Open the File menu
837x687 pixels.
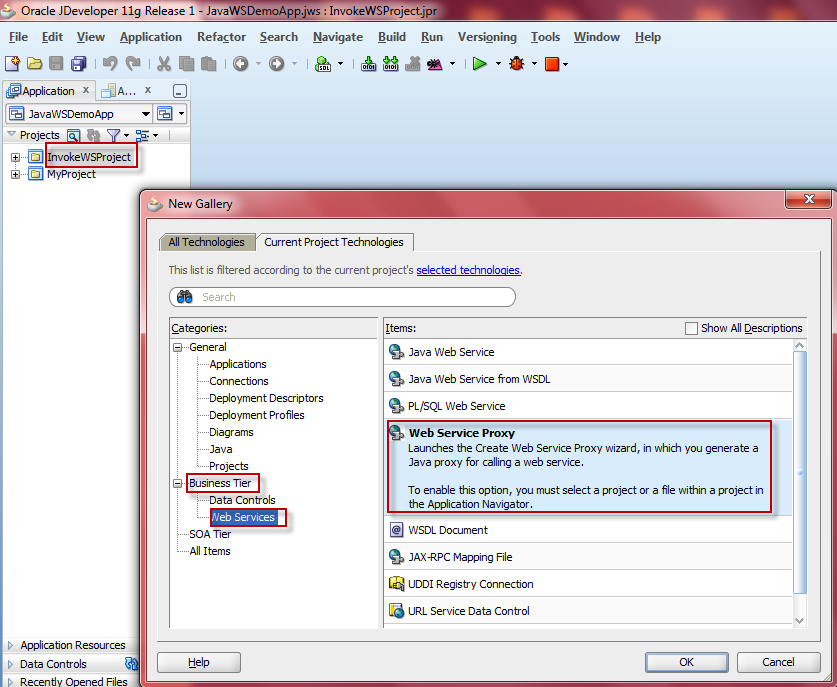pyautogui.click(x=18, y=37)
